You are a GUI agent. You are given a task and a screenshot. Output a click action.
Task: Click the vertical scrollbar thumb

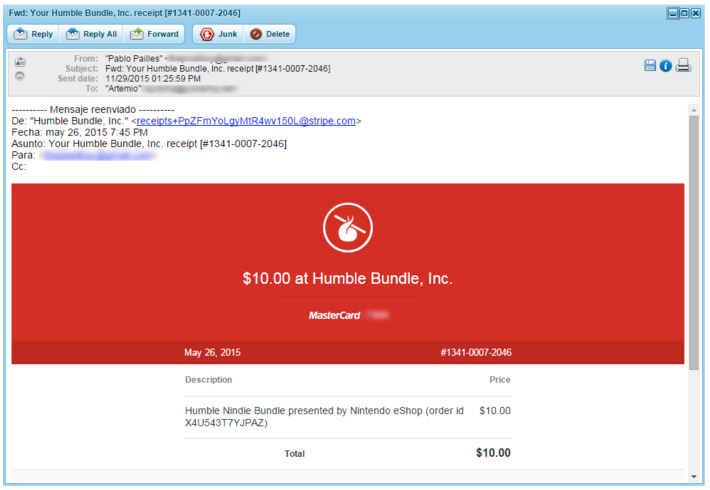coord(694,242)
